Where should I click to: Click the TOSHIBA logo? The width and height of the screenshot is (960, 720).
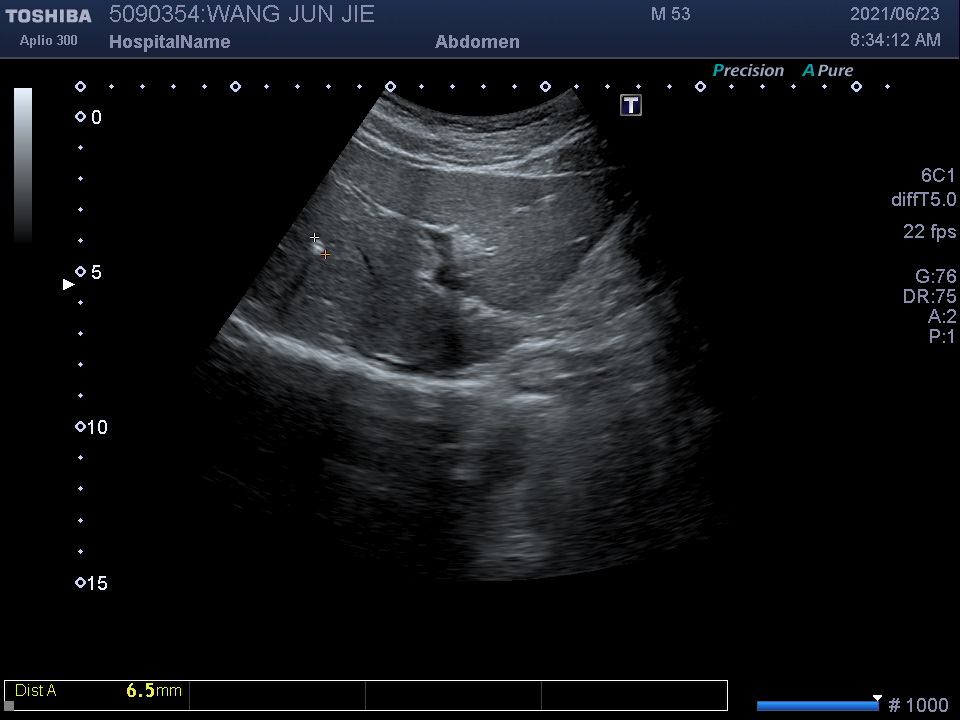click(48, 16)
